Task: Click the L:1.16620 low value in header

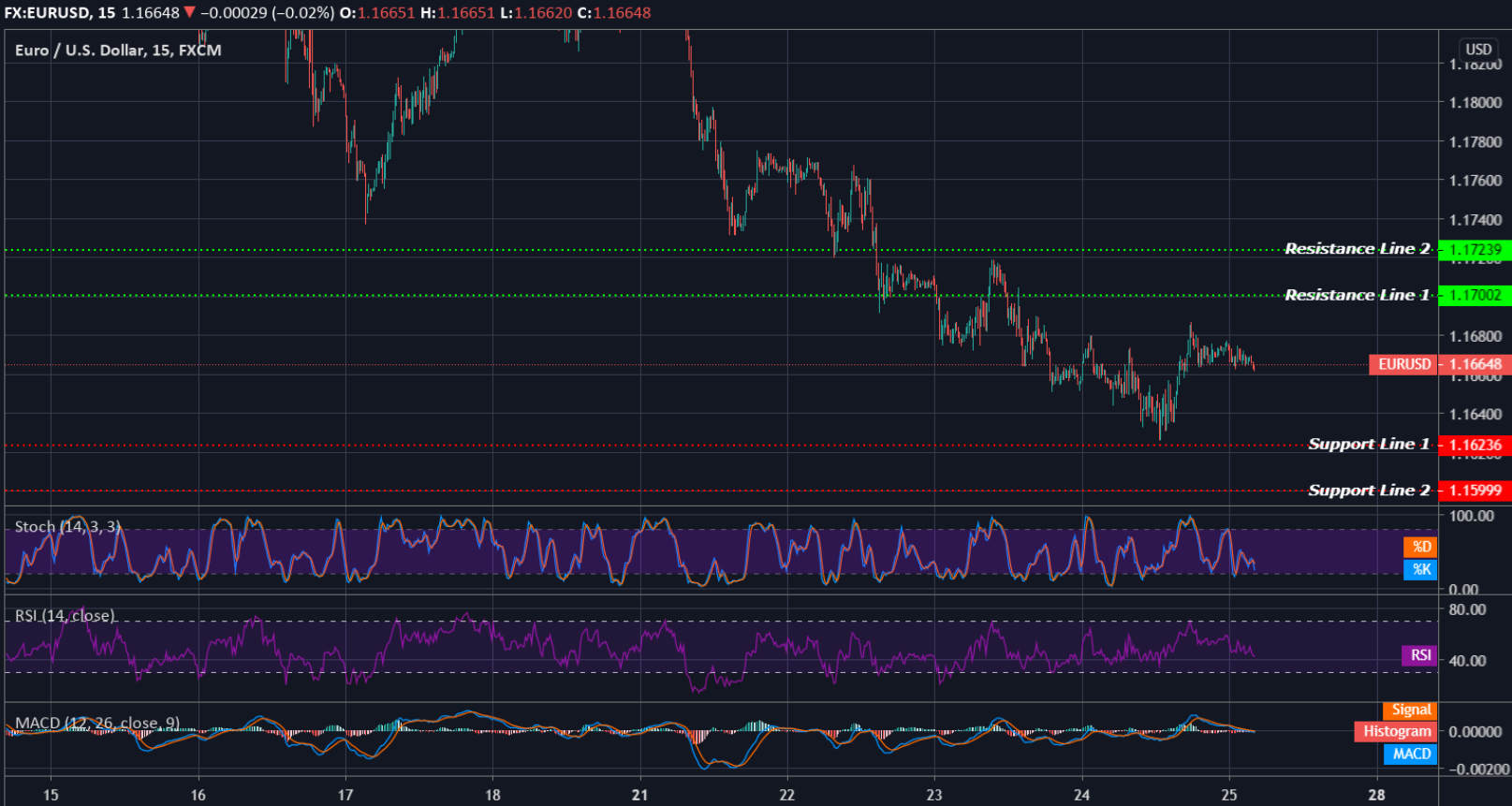Action: [x=536, y=13]
